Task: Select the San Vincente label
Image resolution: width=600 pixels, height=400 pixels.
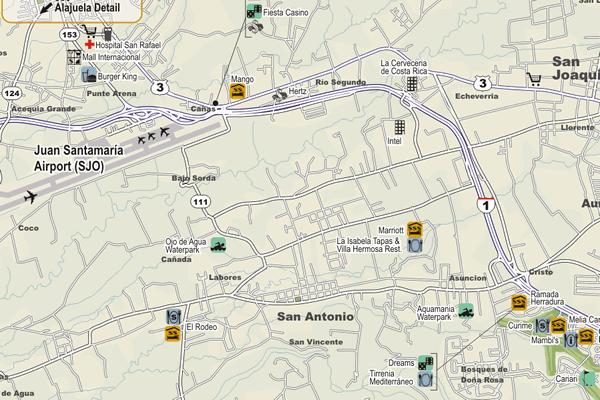Action: [316, 342]
